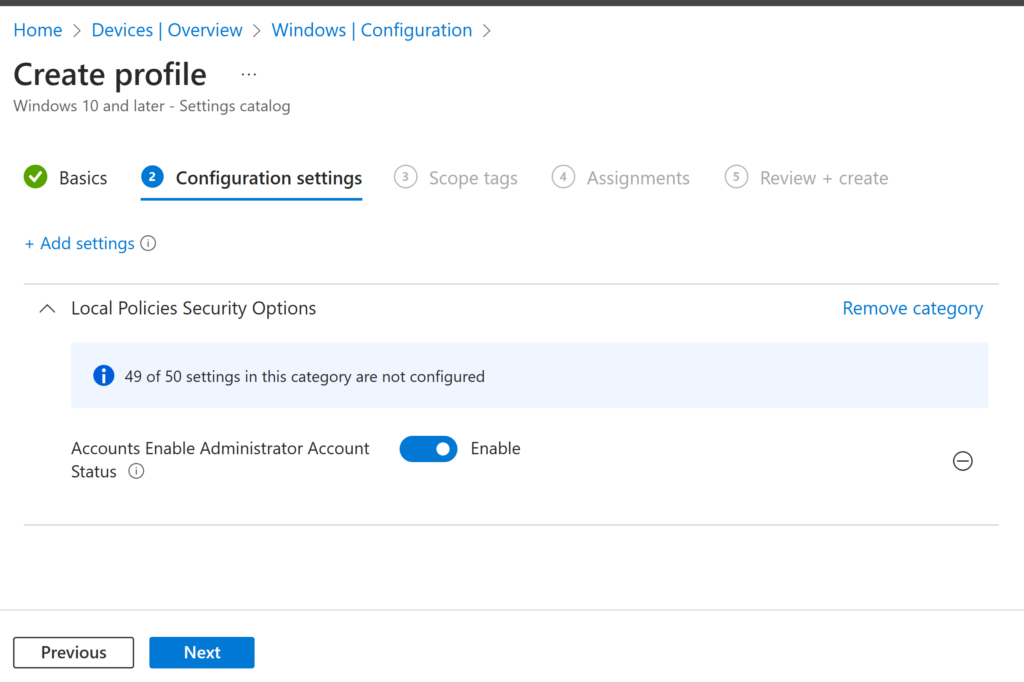Open the ellipsis menu beside Create profile
The height and width of the screenshot is (682, 1024).
coord(249,75)
